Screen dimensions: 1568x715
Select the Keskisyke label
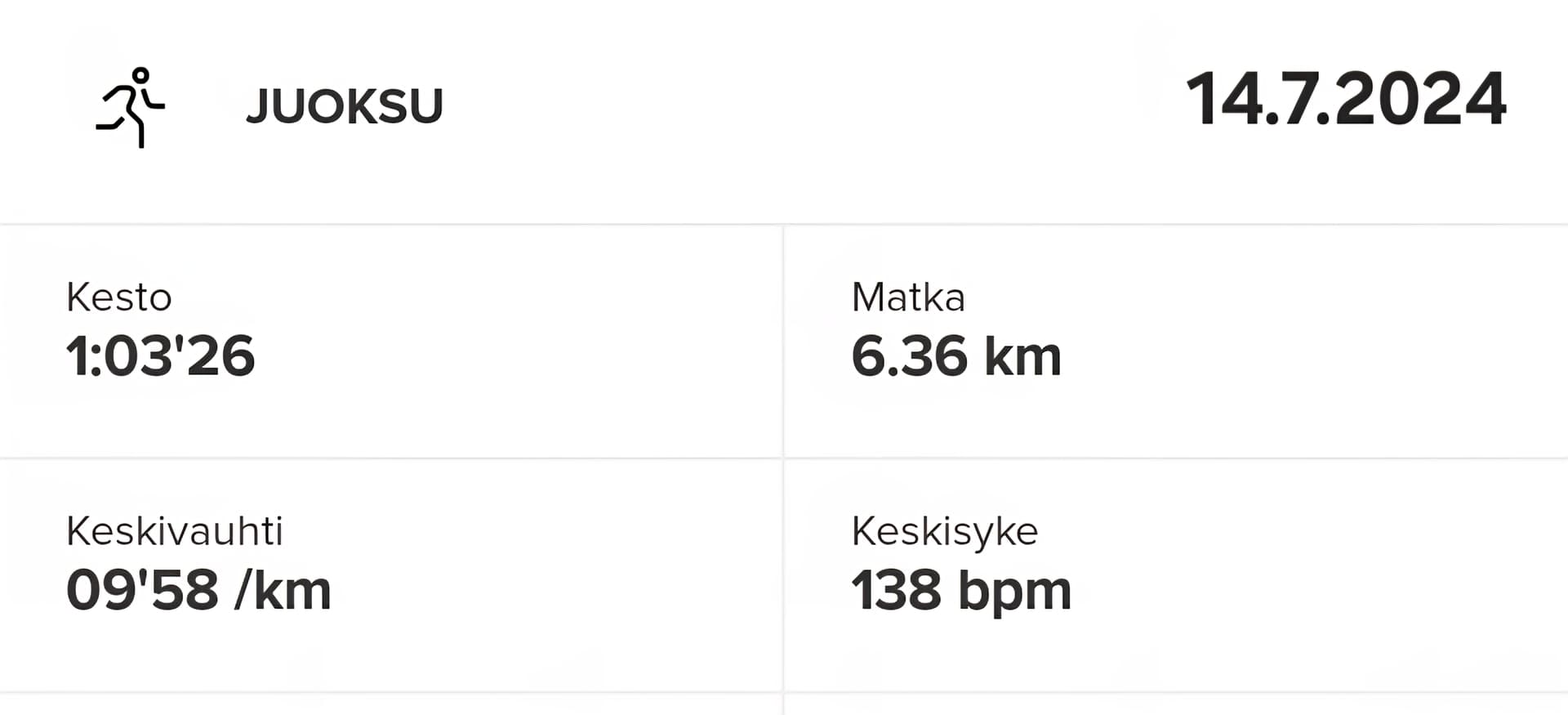945,533
